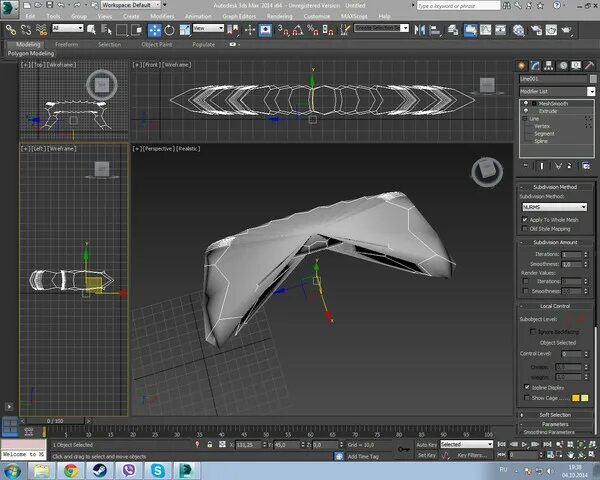600x480 pixels.
Task: Activate the Select and Scale tool
Action: pos(185,30)
